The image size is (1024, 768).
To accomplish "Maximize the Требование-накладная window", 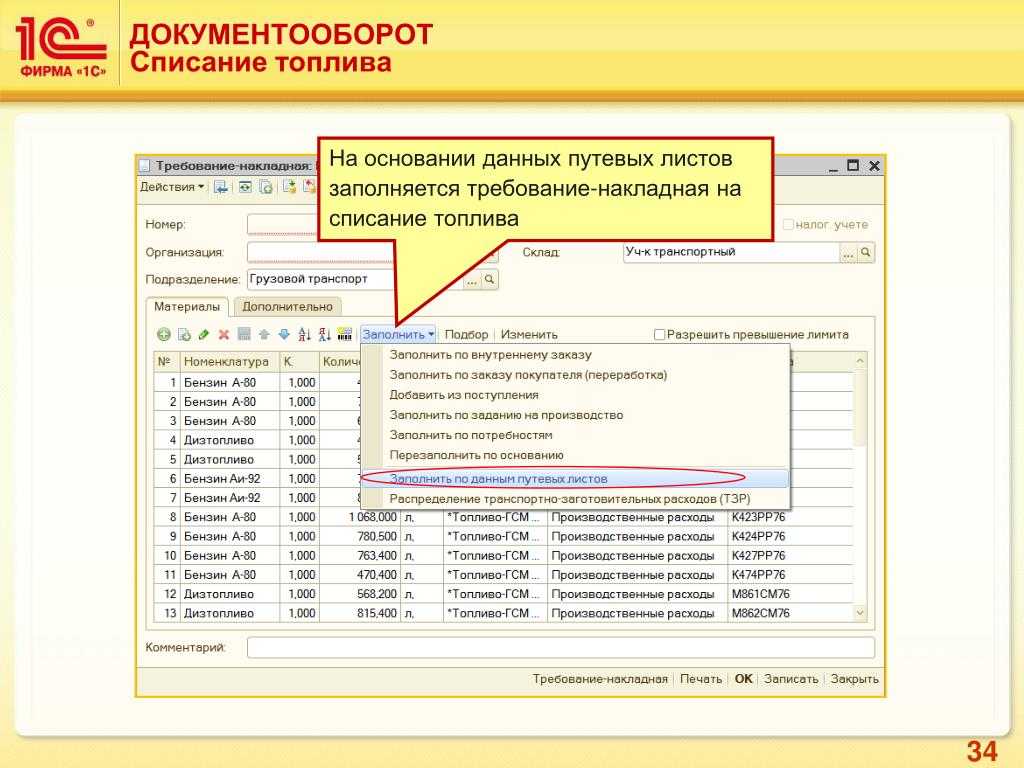I will coord(853,165).
